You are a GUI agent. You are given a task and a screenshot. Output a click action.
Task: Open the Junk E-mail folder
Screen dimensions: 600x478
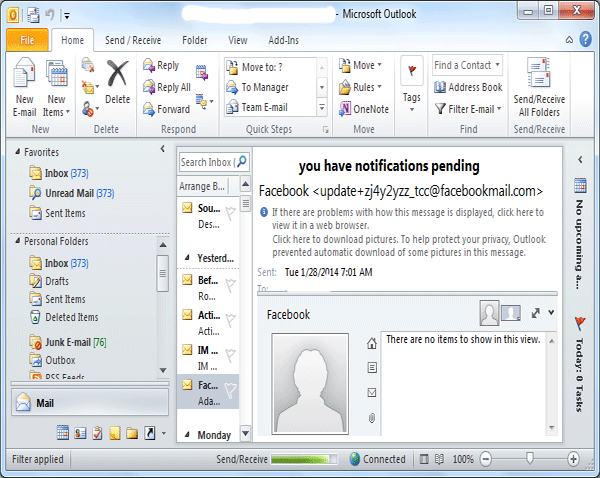click(68, 342)
